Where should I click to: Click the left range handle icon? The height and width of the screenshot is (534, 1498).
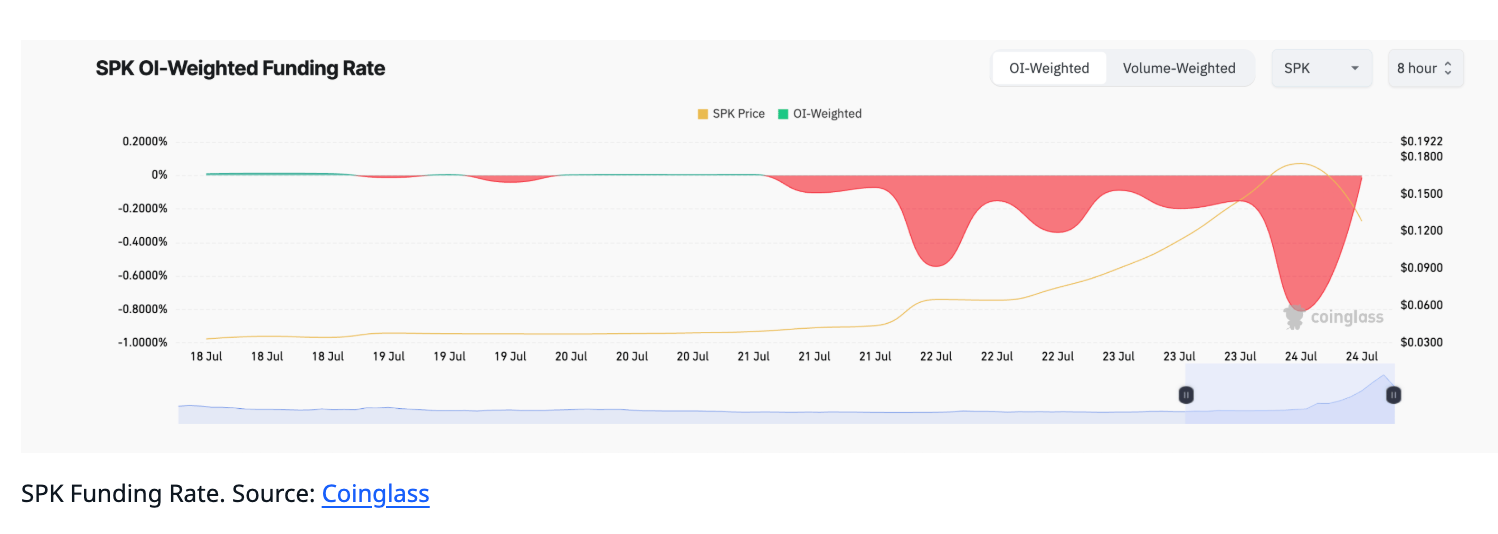tap(1186, 395)
